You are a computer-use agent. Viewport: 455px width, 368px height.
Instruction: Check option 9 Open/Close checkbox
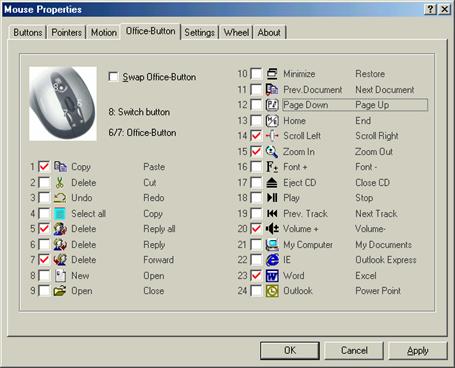pos(44,291)
